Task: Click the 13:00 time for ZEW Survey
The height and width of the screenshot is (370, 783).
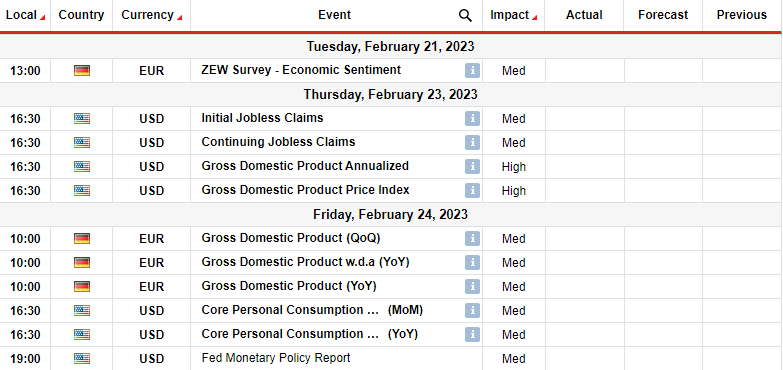Action: tap(25, 71)
